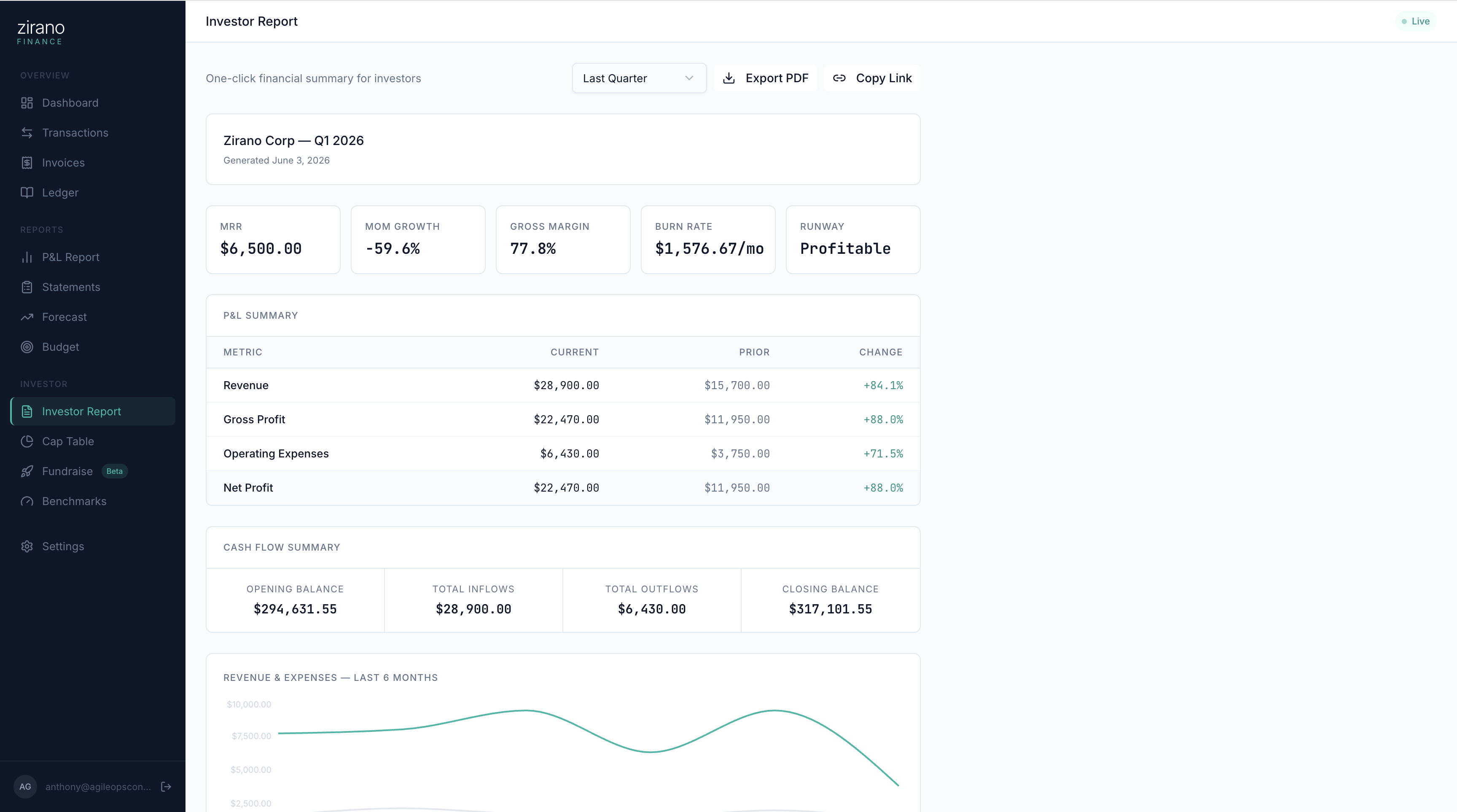This screenshot has width=1457, height=812.
Task: Click Gross Profit current value $22,470.00
Action: [566, 419]
